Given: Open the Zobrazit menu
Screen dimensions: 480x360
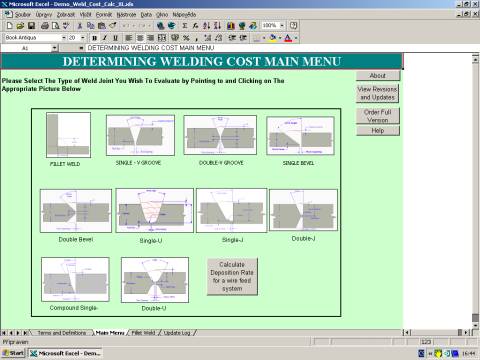Looking at the screenshot, I should (66, 15).
